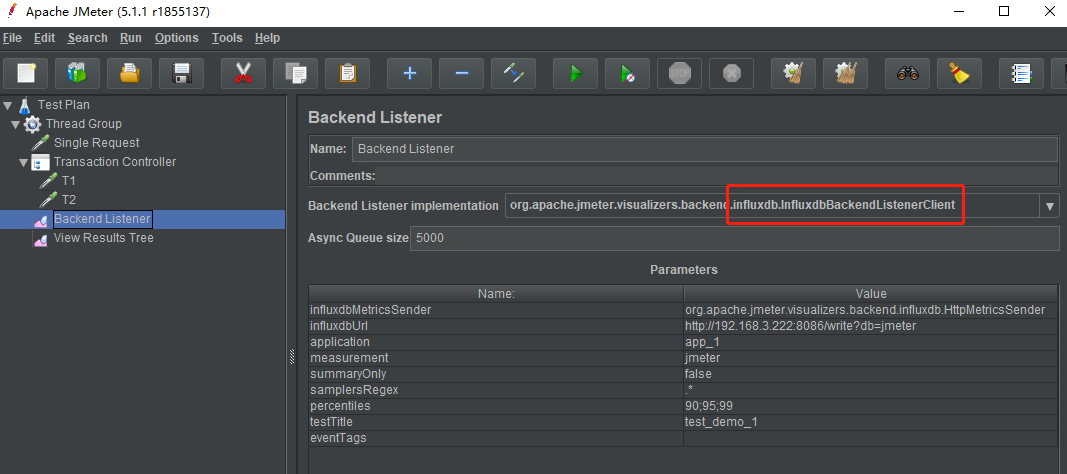Click the Test Plan flask icon
This screenshot has width=1067, height=474.
[25, 105]
